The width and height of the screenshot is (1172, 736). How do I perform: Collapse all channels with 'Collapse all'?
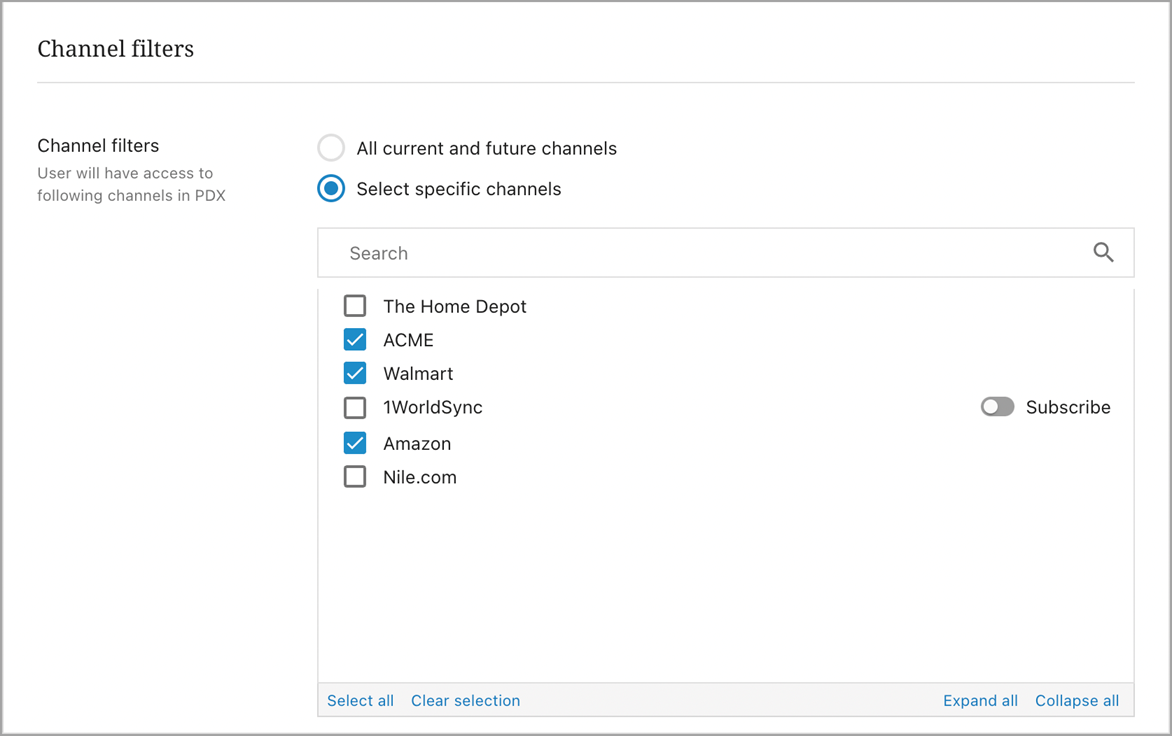[x=1077, y=701]
